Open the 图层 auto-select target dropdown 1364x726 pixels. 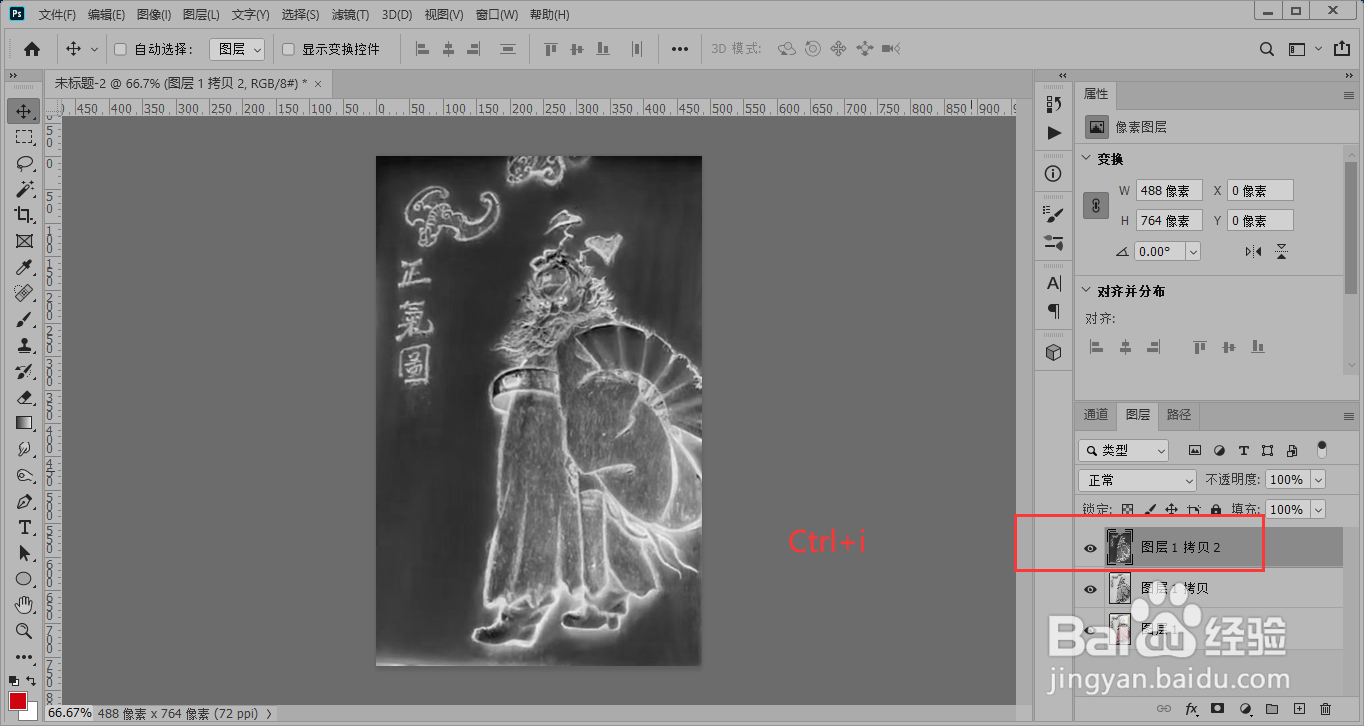point(237,49)
